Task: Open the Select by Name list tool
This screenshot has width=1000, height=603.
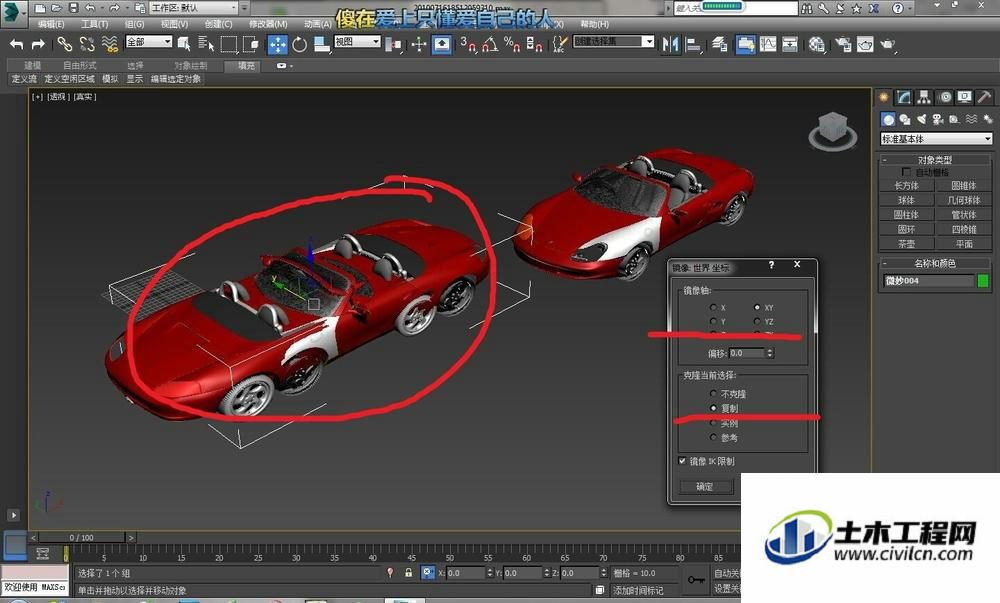Action: (206, 44)
